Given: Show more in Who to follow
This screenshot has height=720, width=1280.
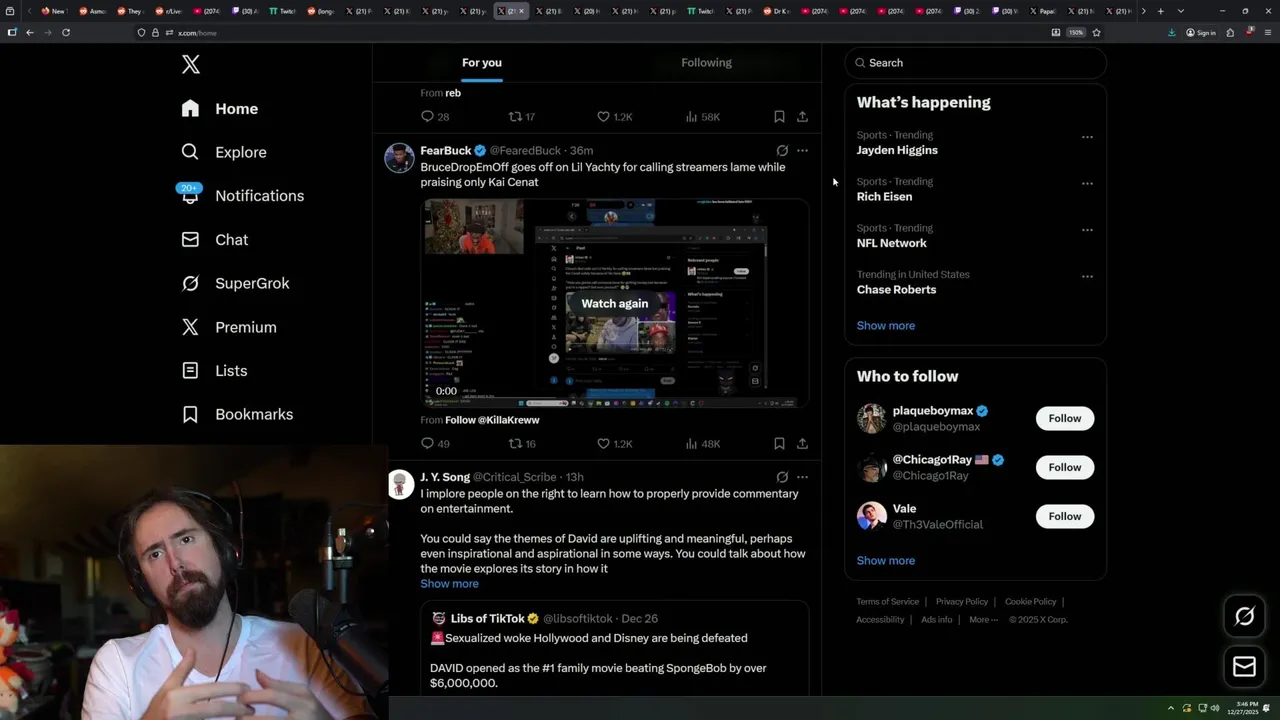Looking at the screenshot, I should (885, 561).
